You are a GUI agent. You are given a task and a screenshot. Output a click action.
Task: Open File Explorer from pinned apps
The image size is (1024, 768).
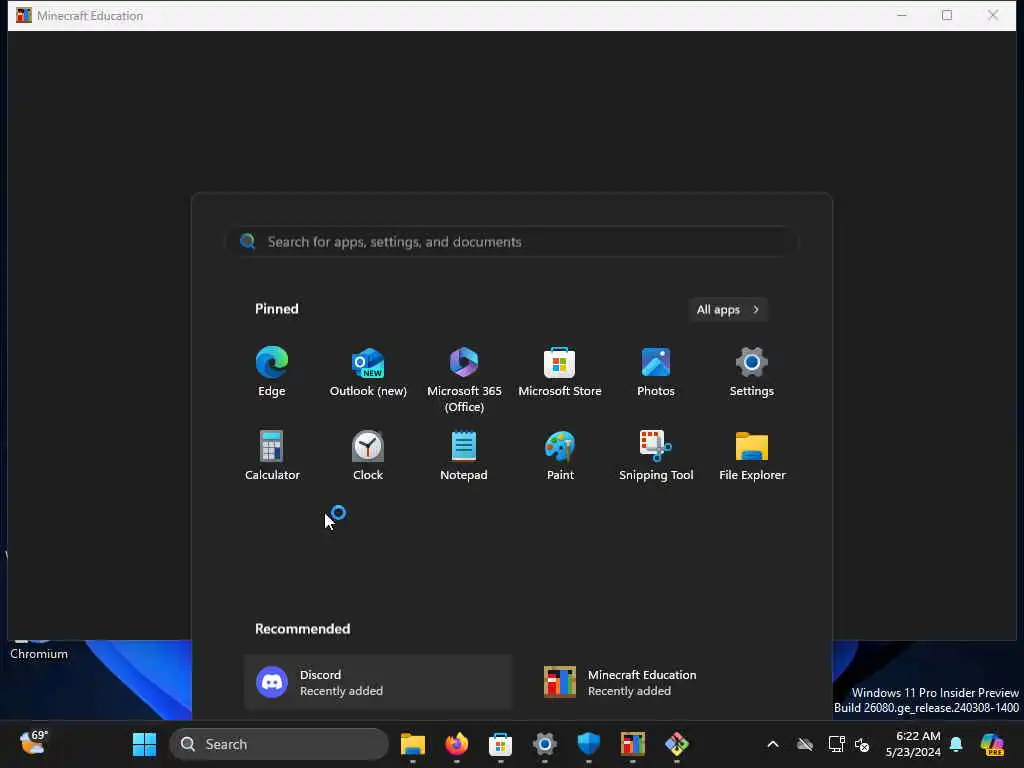coord(752,456)
